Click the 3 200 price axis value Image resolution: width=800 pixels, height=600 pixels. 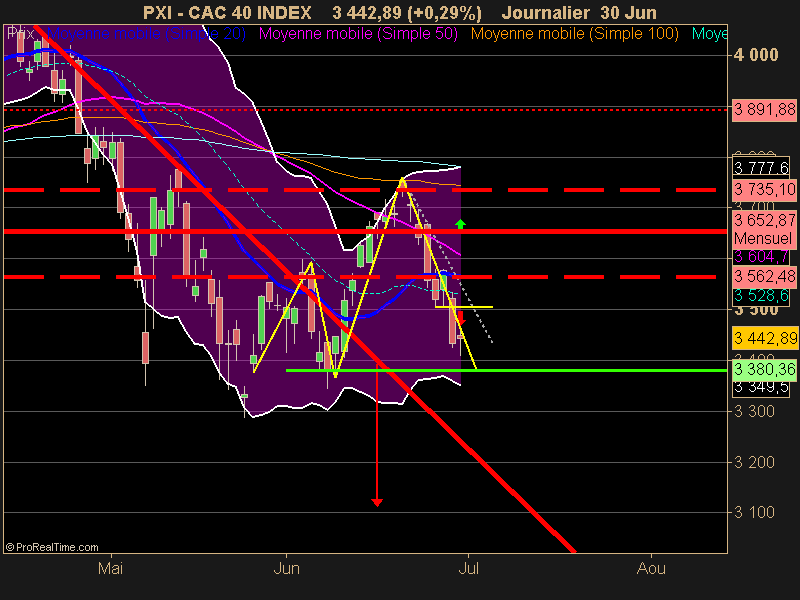tap(754, 462)
